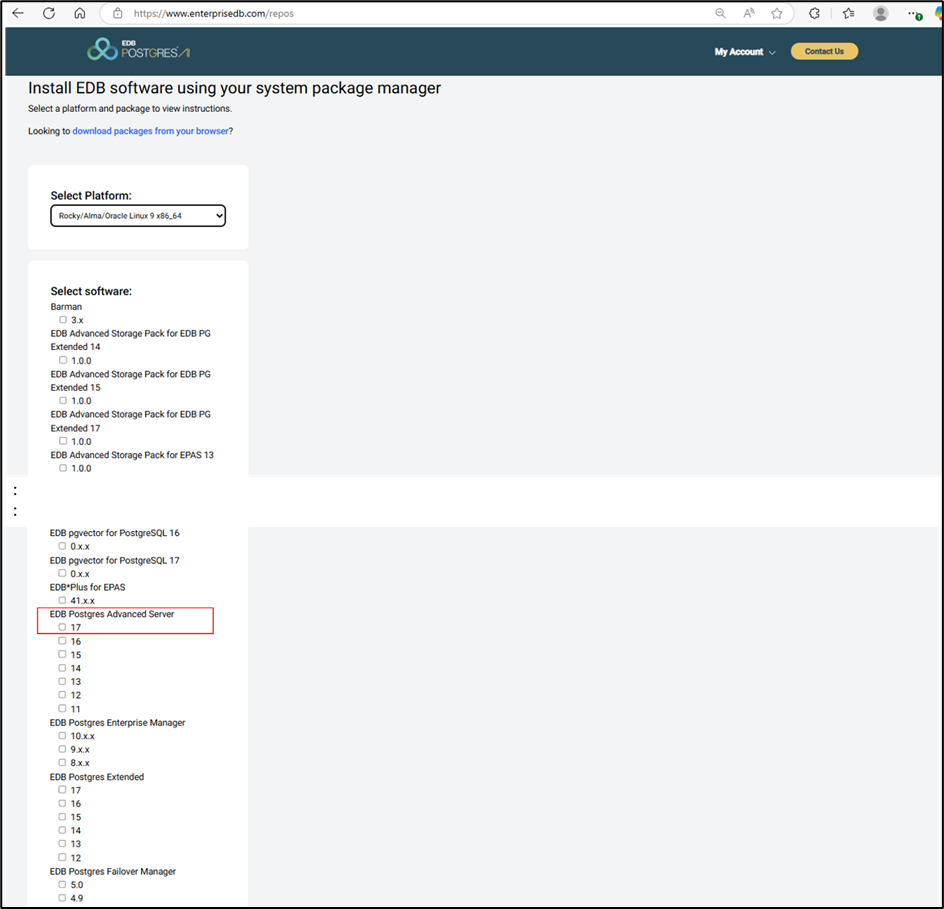
Task: Select EDB Postgres Advanced Server version 11
Action: coord(62,709)
